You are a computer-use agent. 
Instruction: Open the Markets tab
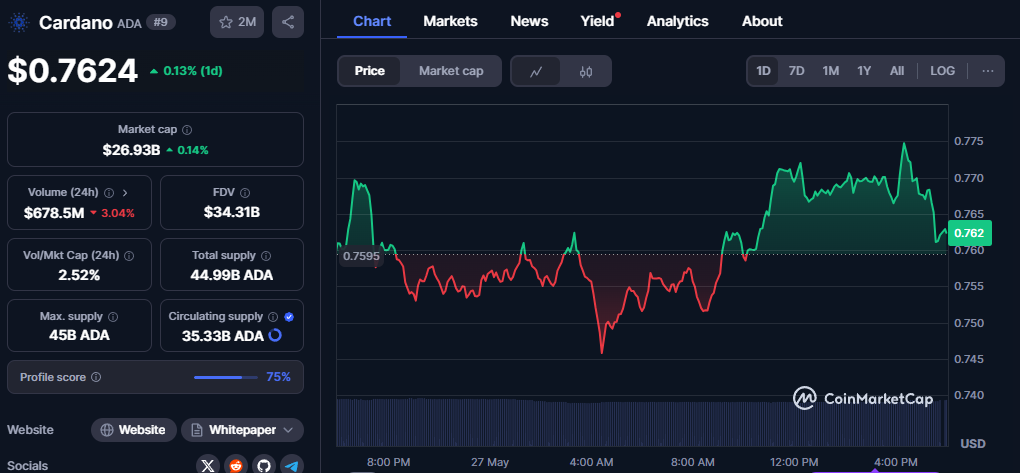[450, 21]
